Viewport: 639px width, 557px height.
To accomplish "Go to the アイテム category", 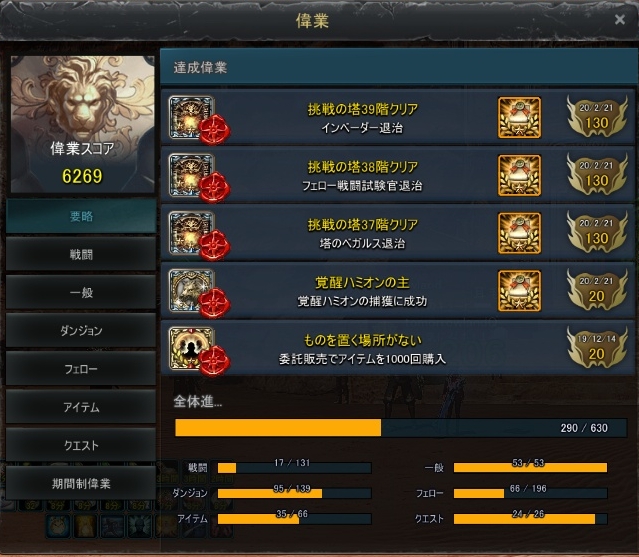I will [x=81, y=407].
